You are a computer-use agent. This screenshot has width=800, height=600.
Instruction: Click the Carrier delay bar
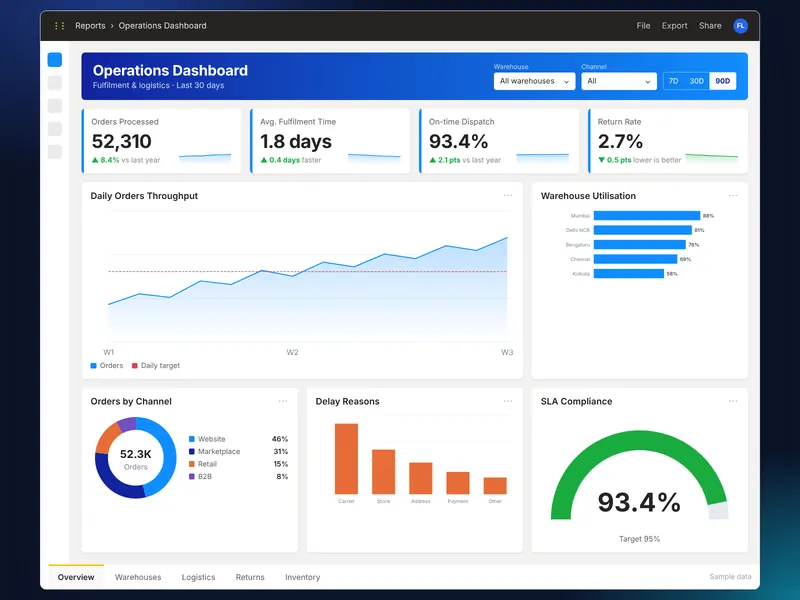[346, 459]
